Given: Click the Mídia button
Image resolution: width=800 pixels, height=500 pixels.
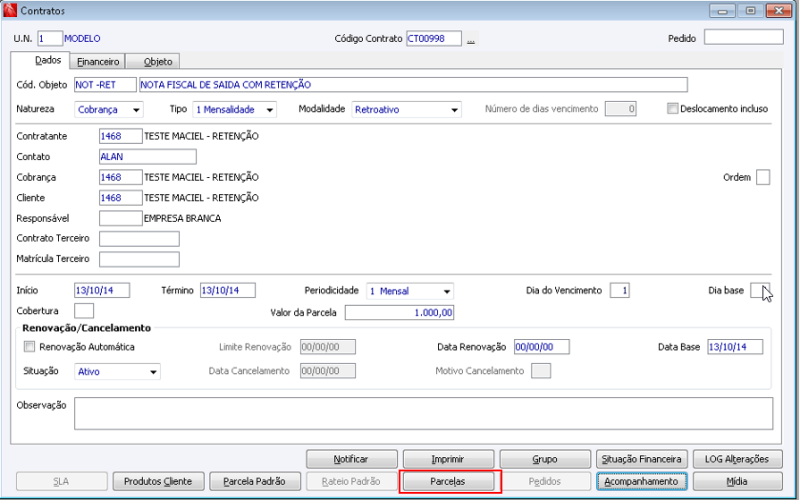Looking at the screenshot, I should 737,481.
